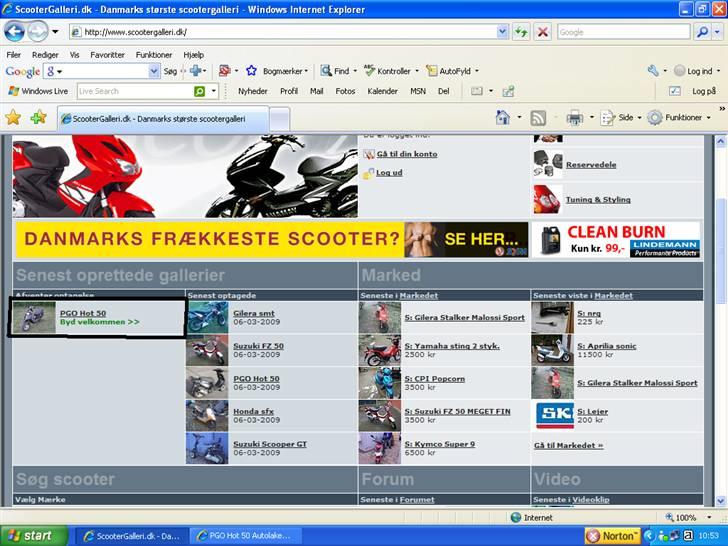
Task: Open the Funktioner tools dropdown in command bar
Action: 677,117
